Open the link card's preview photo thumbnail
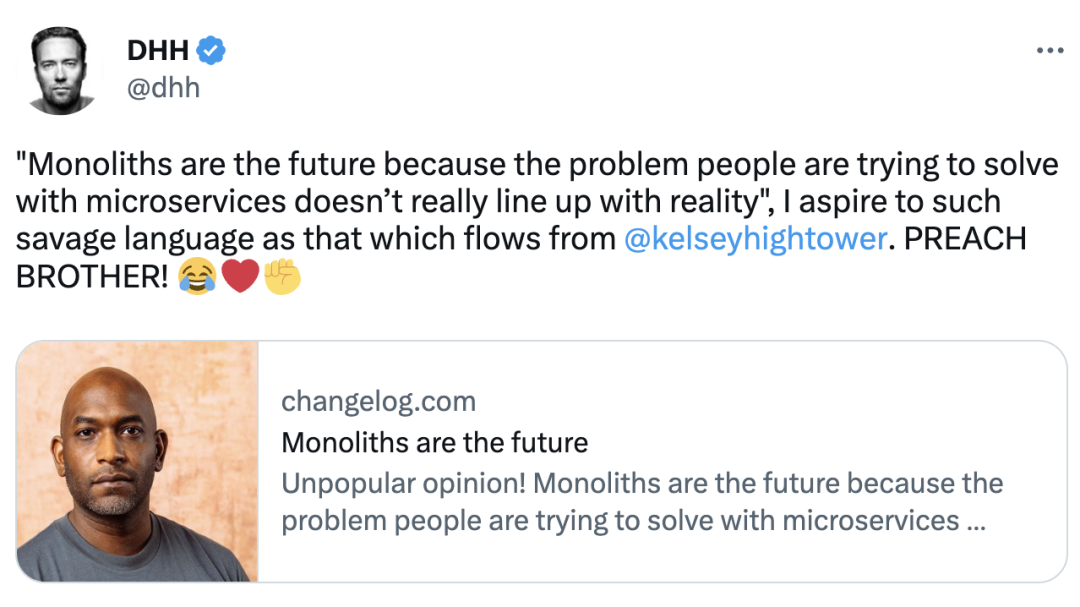The image size is (1080, 607). (138, 461)
